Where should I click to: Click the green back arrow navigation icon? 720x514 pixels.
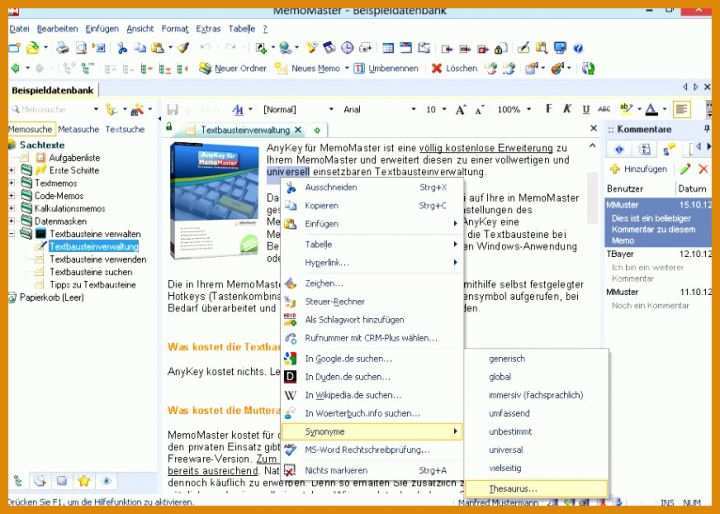16,68
